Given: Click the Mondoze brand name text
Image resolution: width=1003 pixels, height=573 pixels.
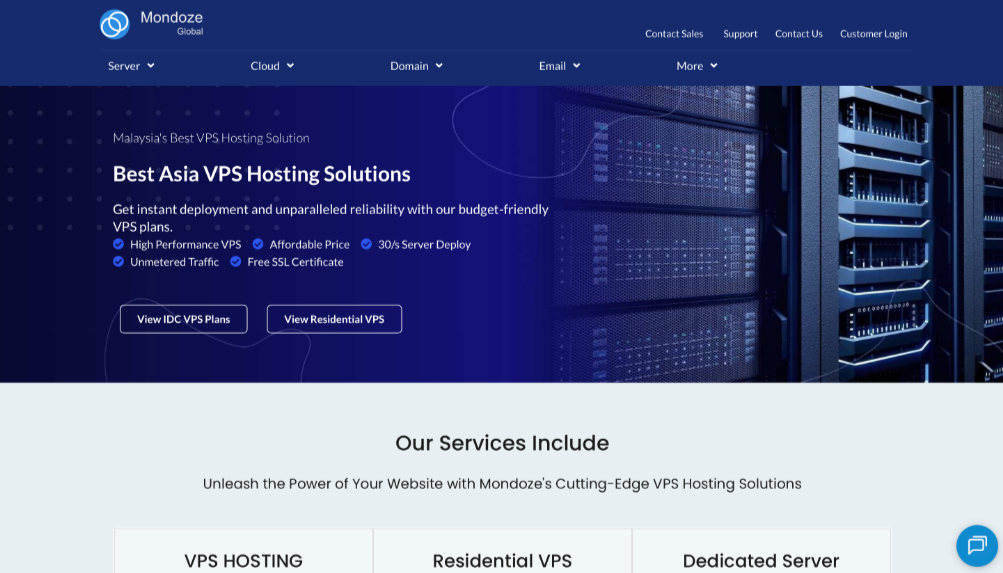Looking at the screenshot, I should (171, 17).
